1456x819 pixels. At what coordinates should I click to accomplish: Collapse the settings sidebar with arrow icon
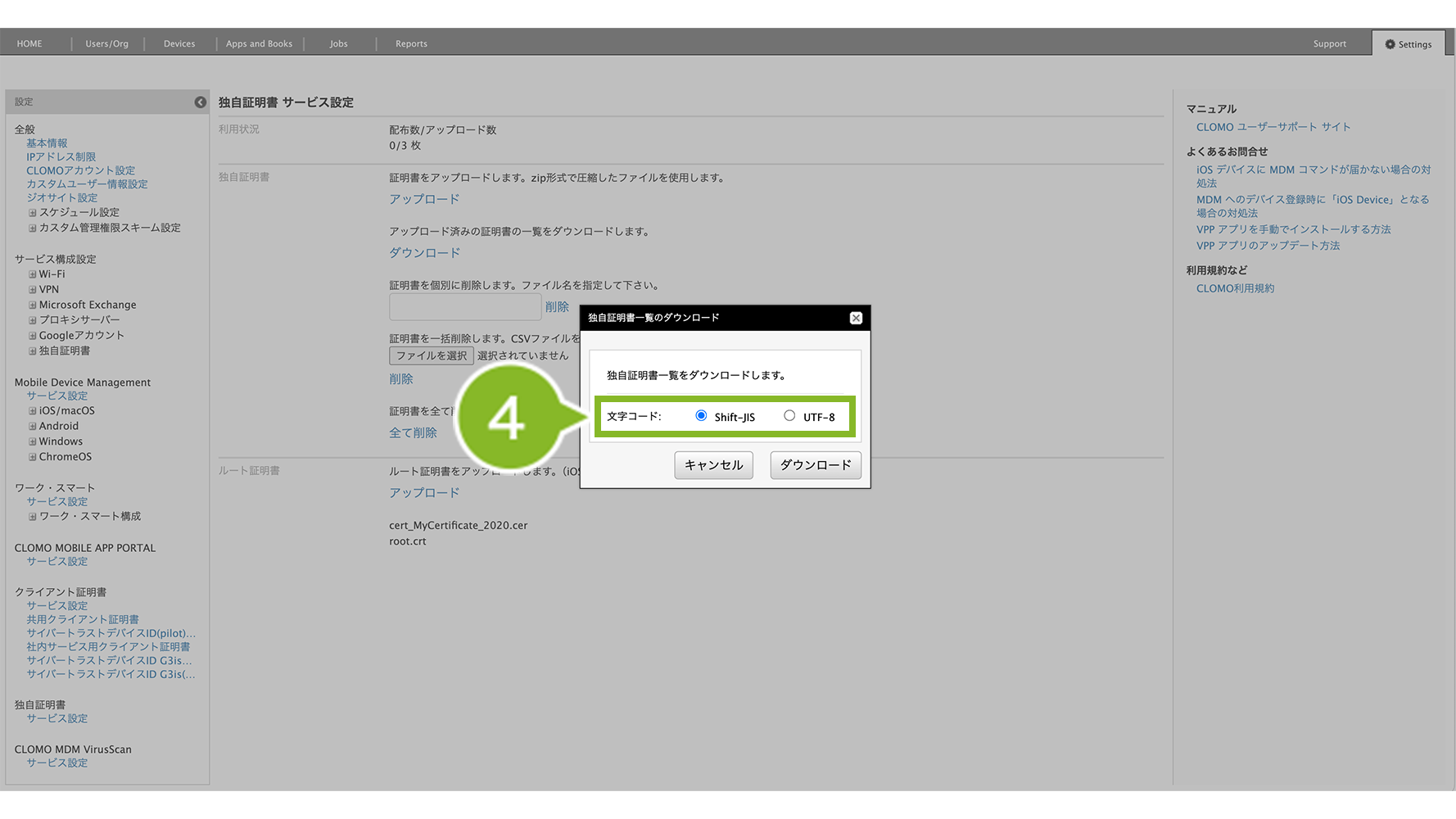pyautogui.click(x=200, y=102)
